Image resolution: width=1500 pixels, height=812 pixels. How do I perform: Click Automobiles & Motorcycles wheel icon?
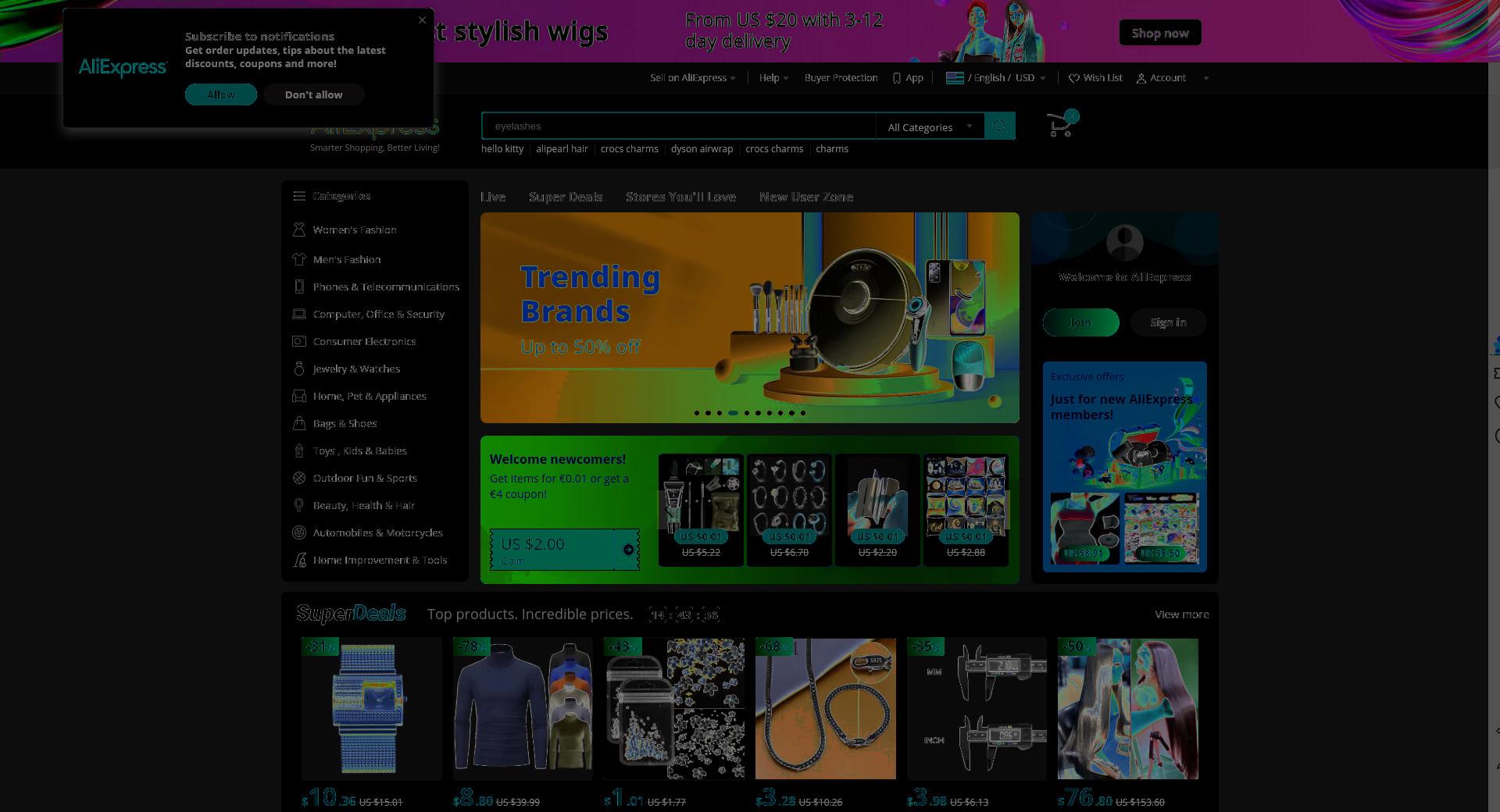pyautogui.click(x=298, y=532)
